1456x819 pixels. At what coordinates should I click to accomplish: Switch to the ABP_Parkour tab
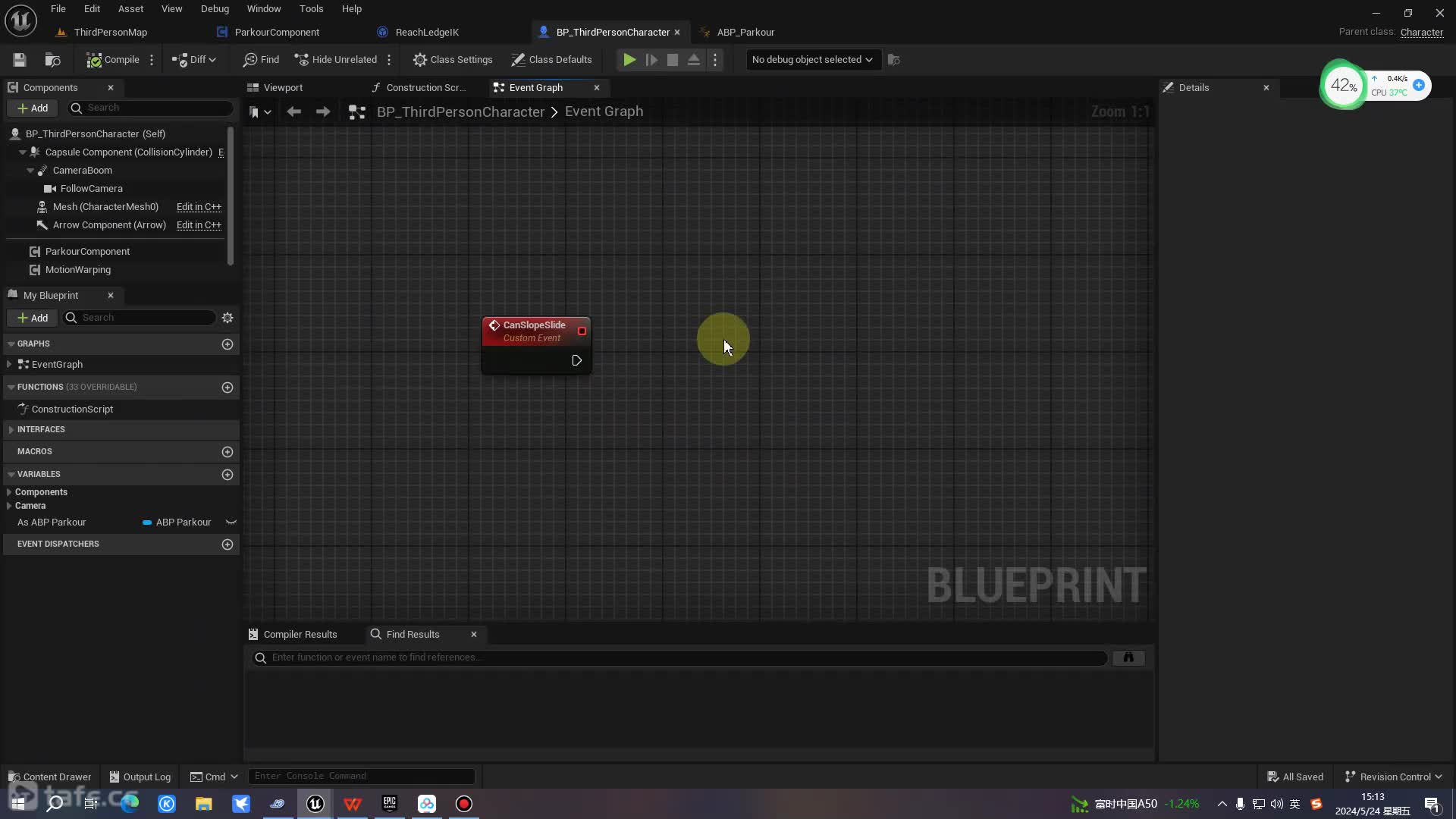[745, 32]
